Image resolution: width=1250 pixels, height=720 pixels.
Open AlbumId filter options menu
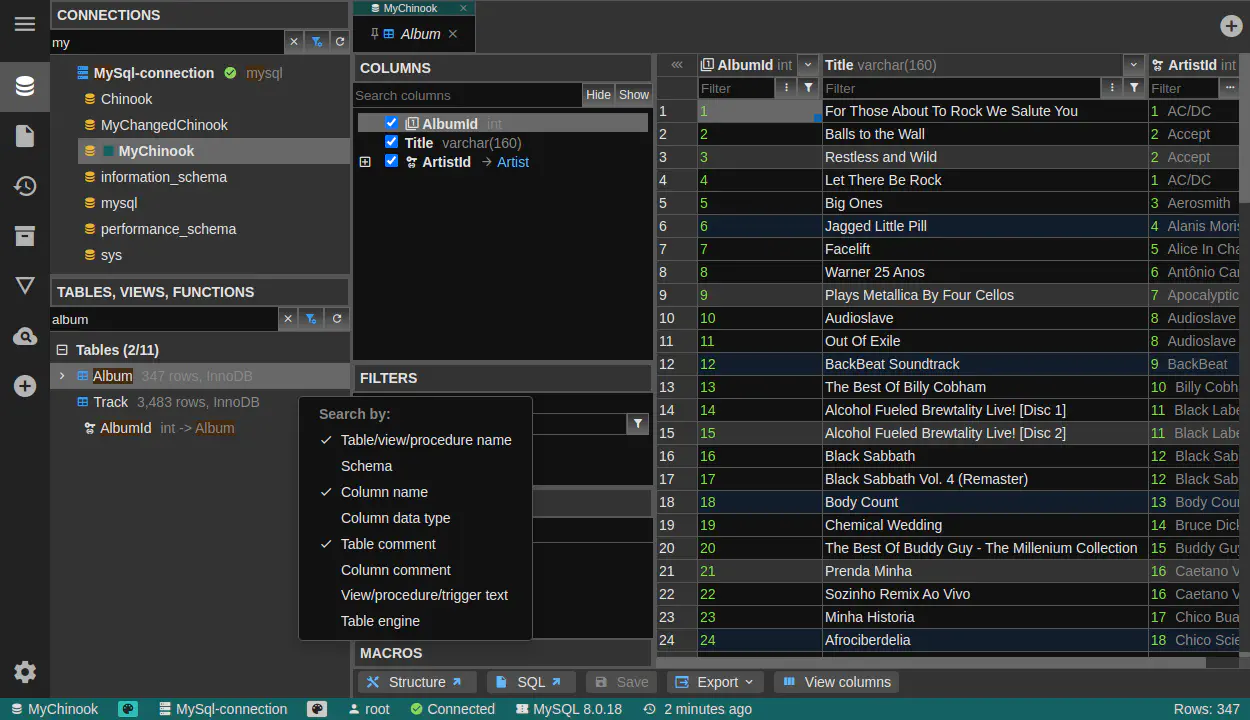(x=786, y=88)
